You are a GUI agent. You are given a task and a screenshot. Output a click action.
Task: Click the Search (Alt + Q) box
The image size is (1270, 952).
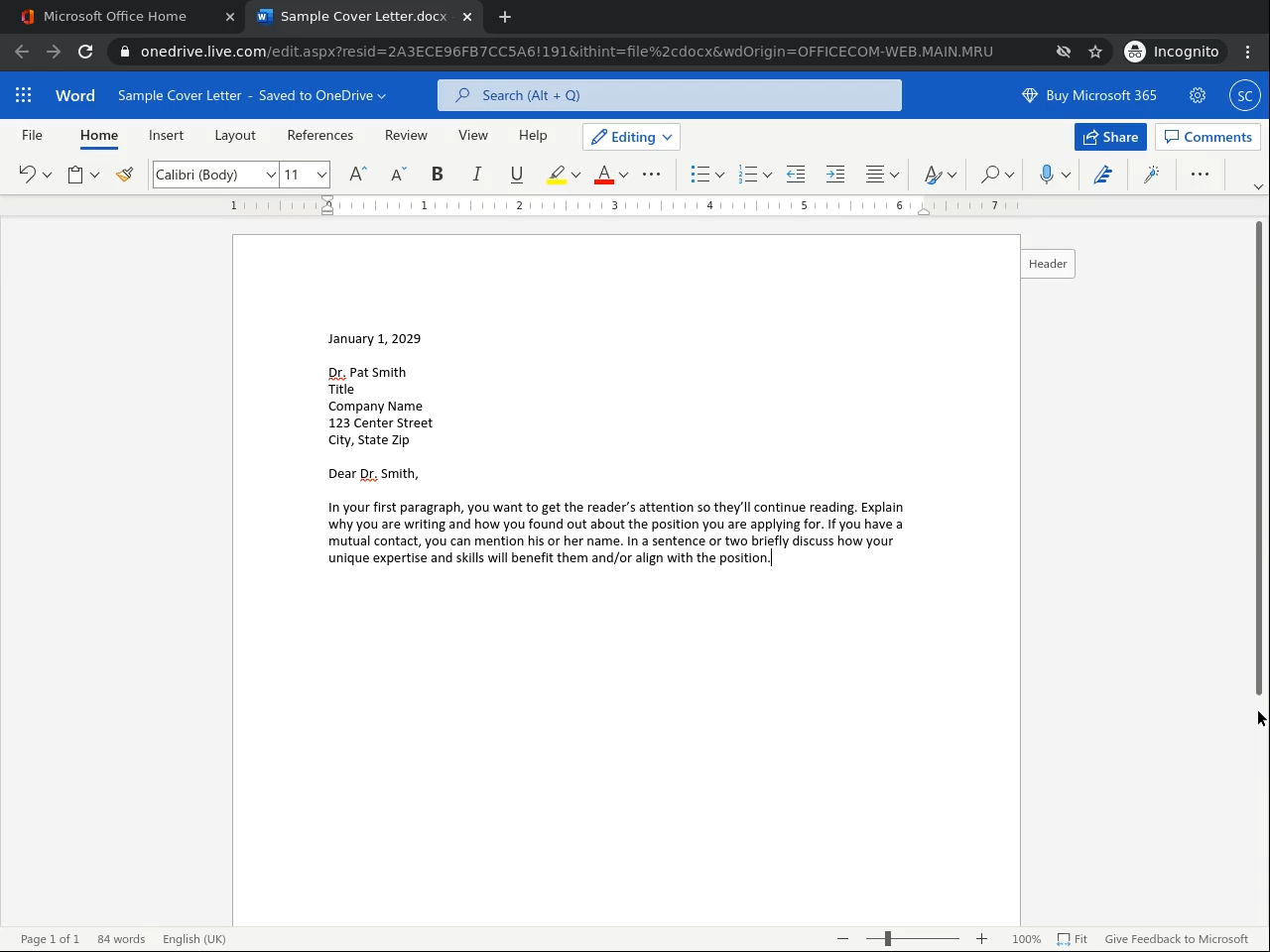coord(670,95)
